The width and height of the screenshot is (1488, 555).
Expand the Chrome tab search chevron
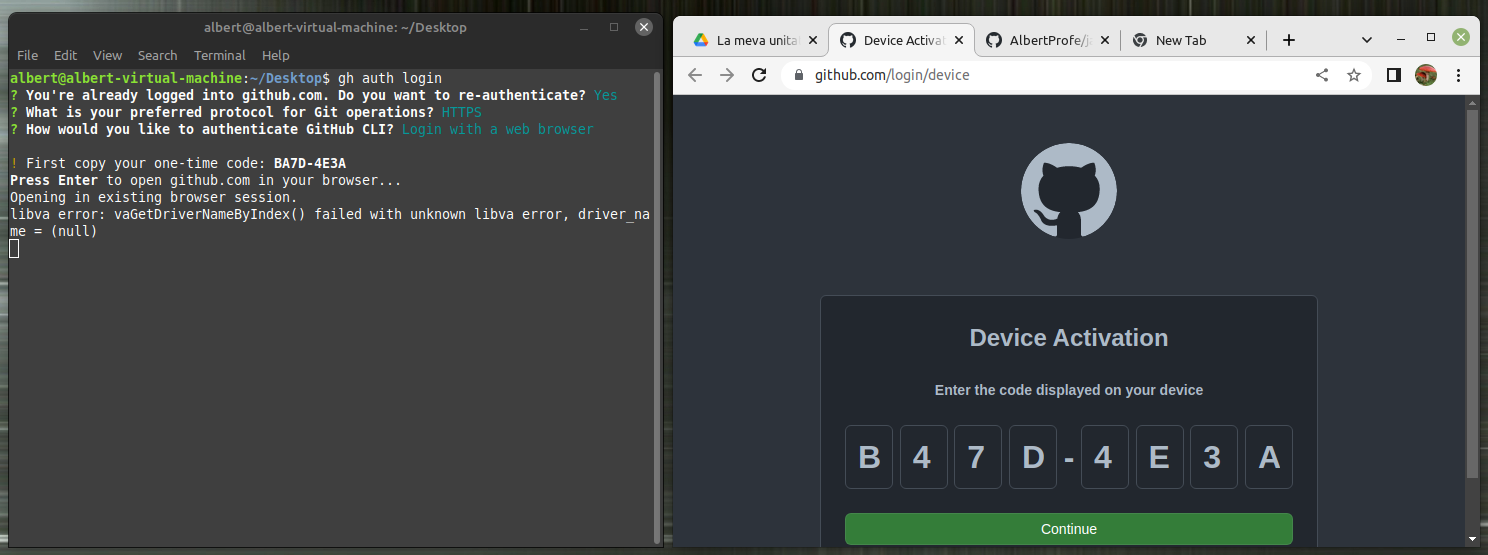[1367, 40]
